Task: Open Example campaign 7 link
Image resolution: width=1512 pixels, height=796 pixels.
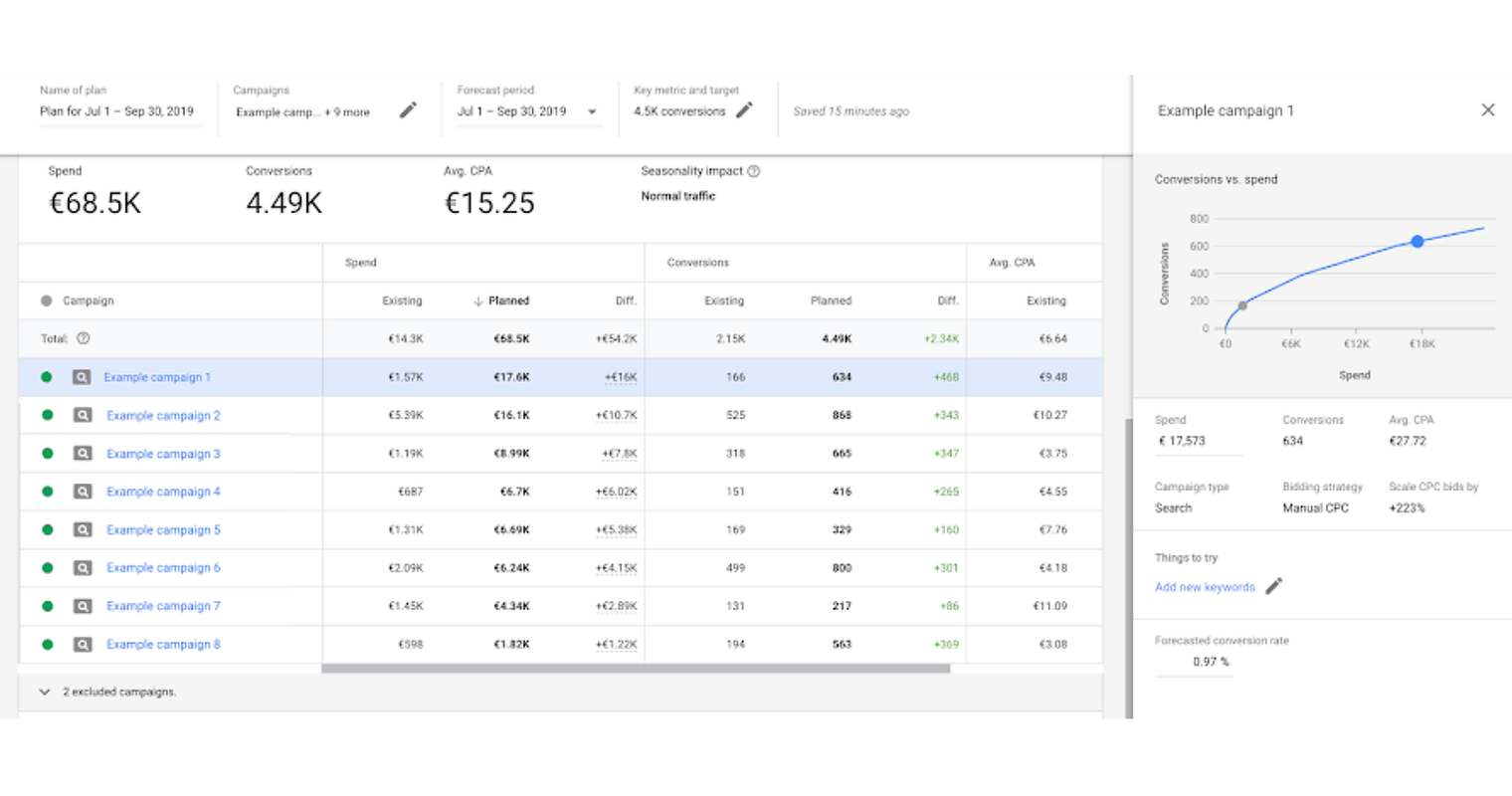Action: pos(163,606)
